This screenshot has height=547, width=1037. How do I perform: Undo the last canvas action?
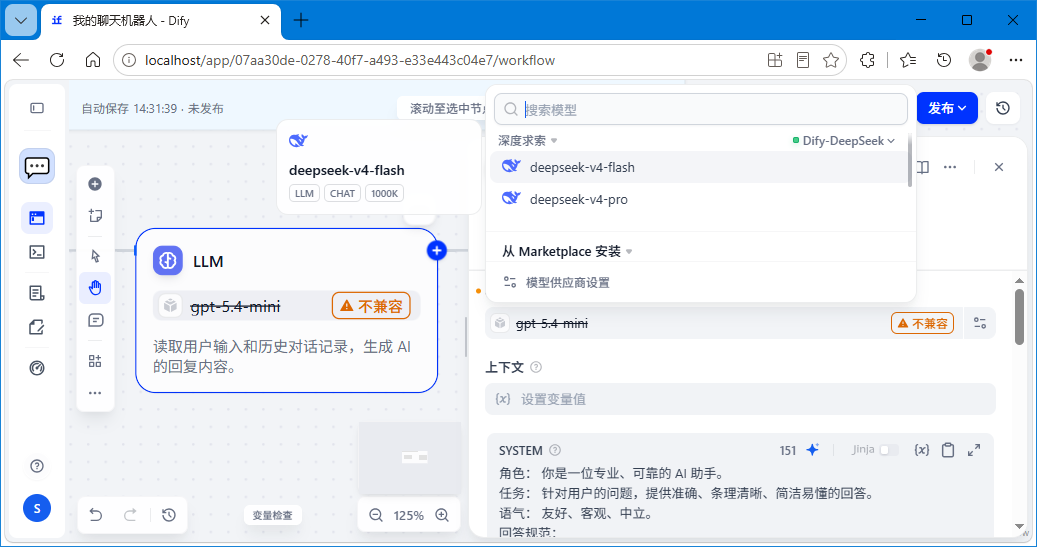[x=97, y=515]
